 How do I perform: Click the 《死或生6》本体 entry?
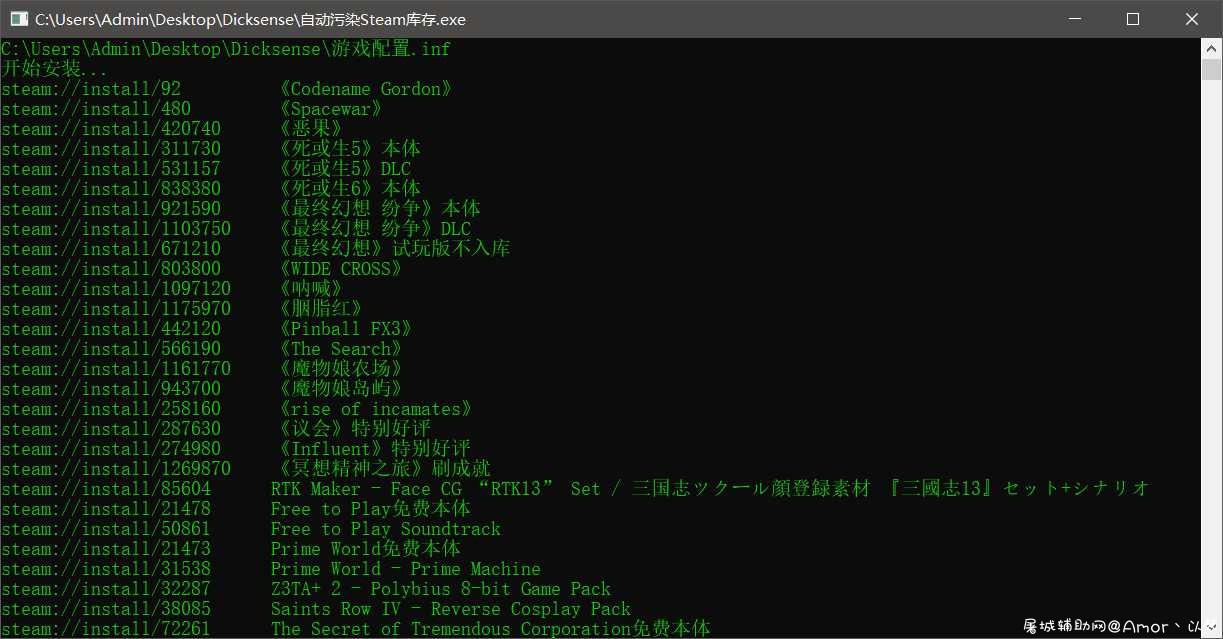351,189
